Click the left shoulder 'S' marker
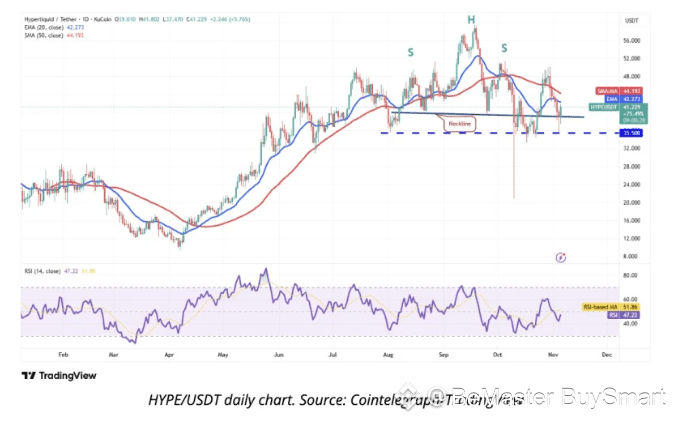 click(411, 52)
